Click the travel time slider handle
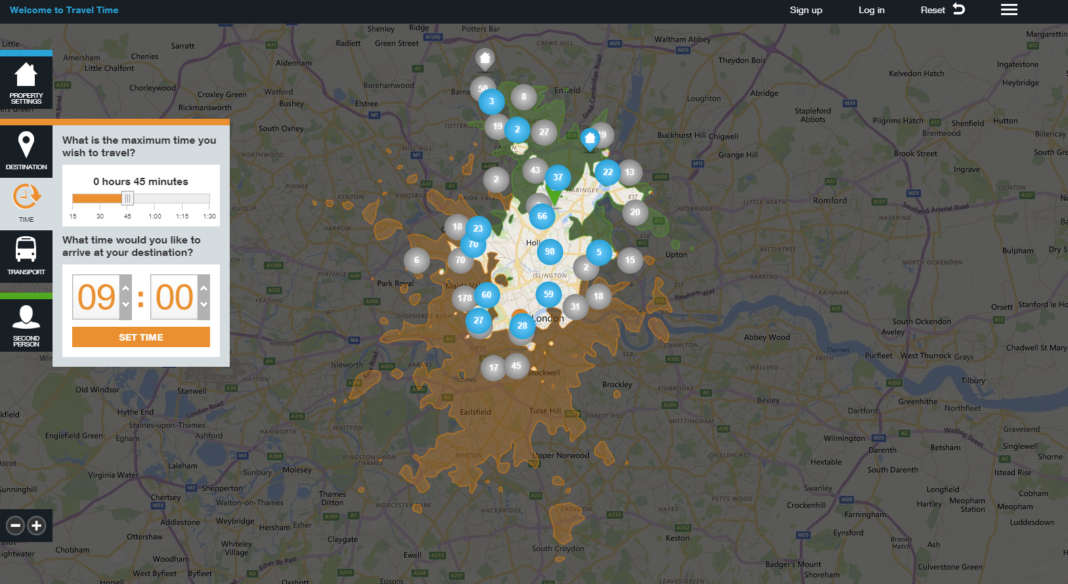Screen dimensions: 1068x584 (127, 198)
